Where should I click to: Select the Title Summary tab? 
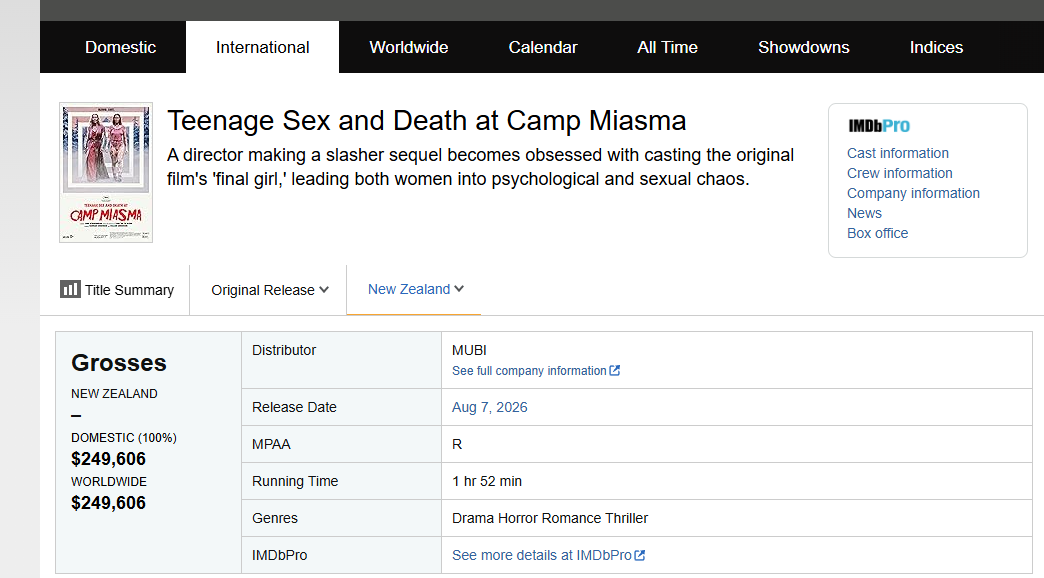click(x=117, y=290)
